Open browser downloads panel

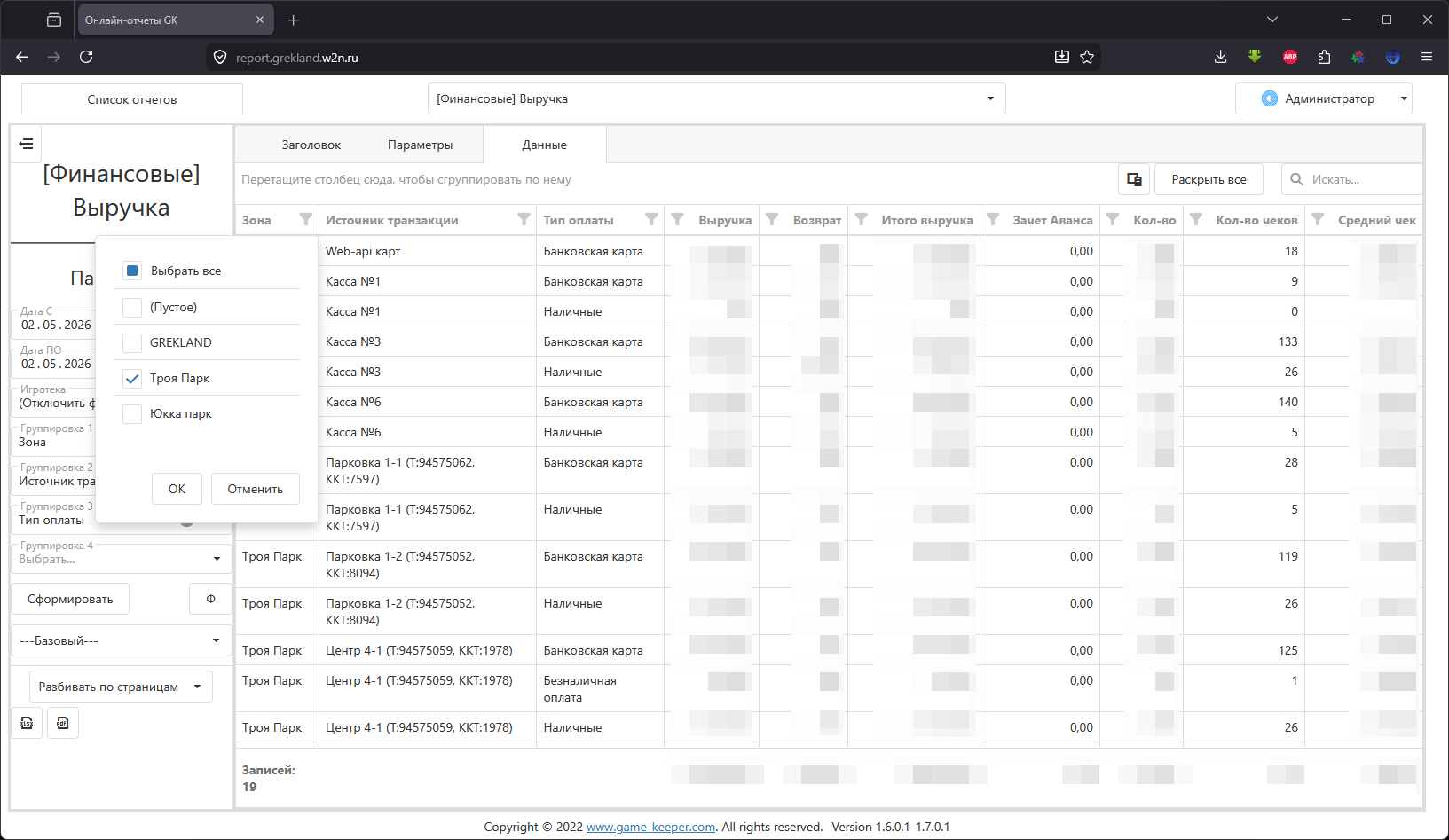point(1220,57)
